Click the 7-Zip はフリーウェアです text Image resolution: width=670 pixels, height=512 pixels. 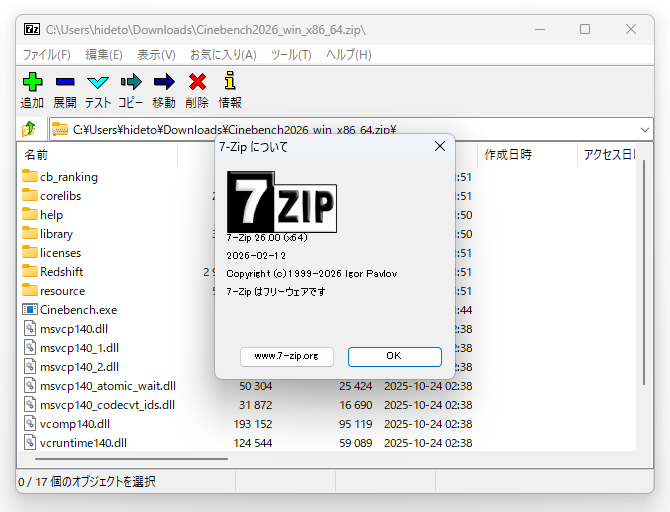(276, 291)
